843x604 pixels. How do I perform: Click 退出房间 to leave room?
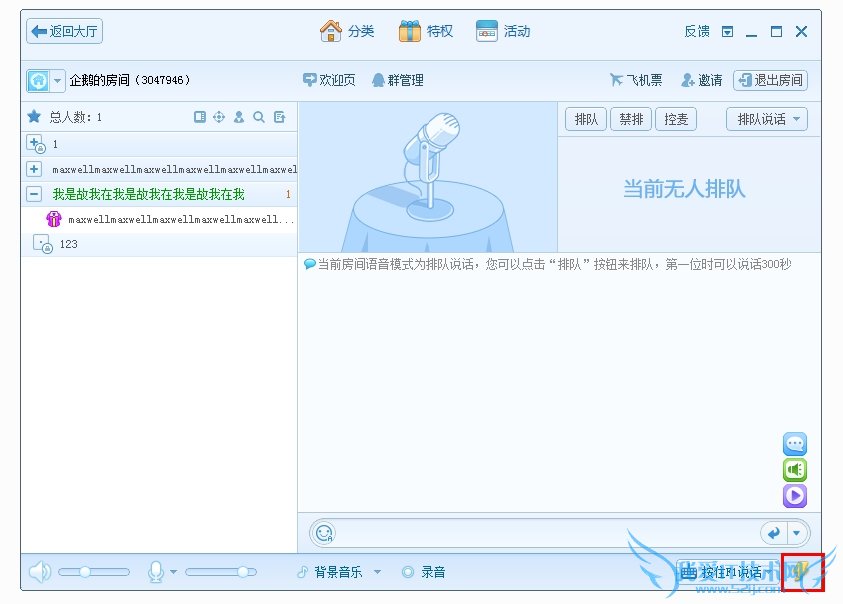[x=770, y=80]
